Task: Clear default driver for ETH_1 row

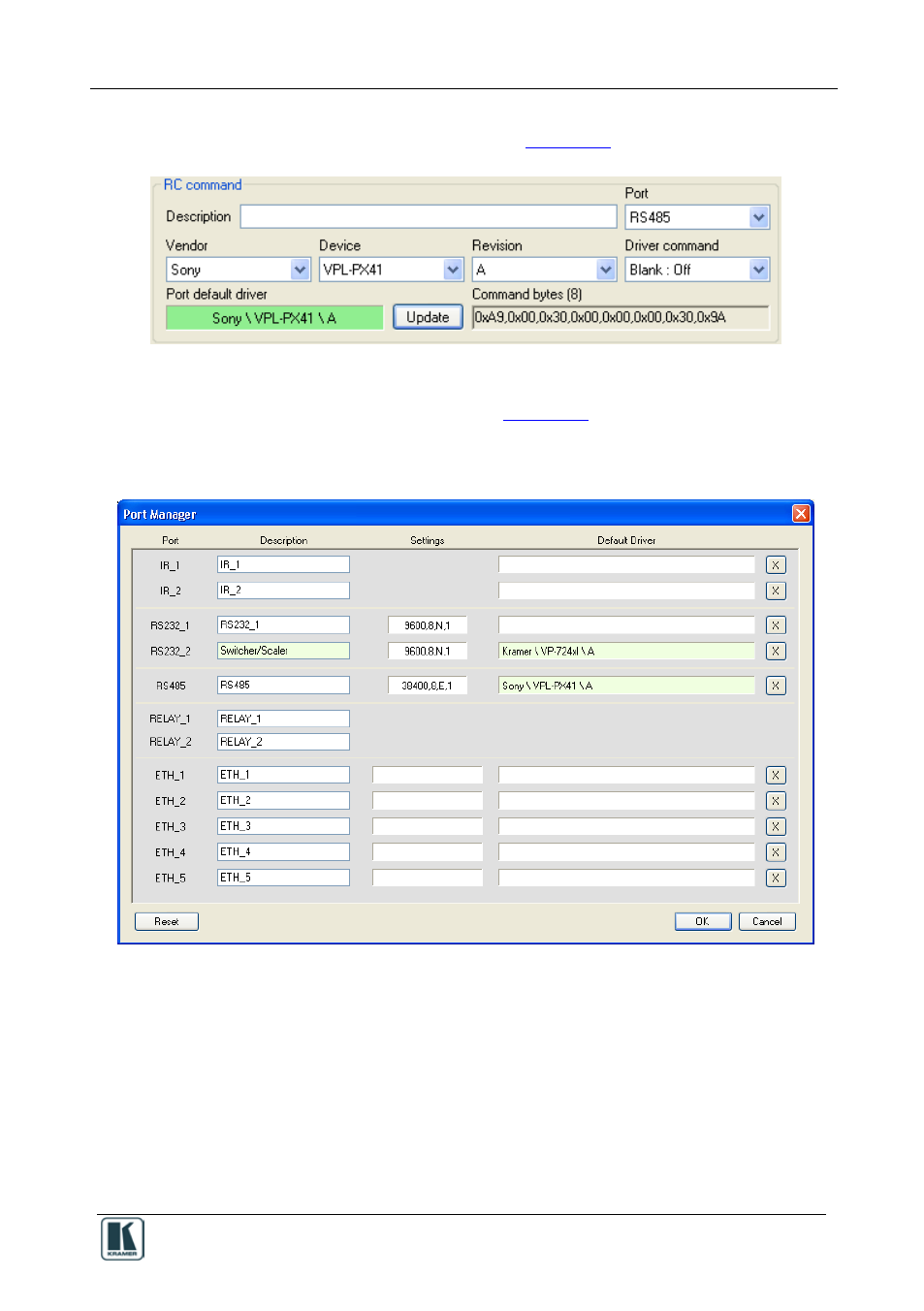Action: (x=776, y=776)
